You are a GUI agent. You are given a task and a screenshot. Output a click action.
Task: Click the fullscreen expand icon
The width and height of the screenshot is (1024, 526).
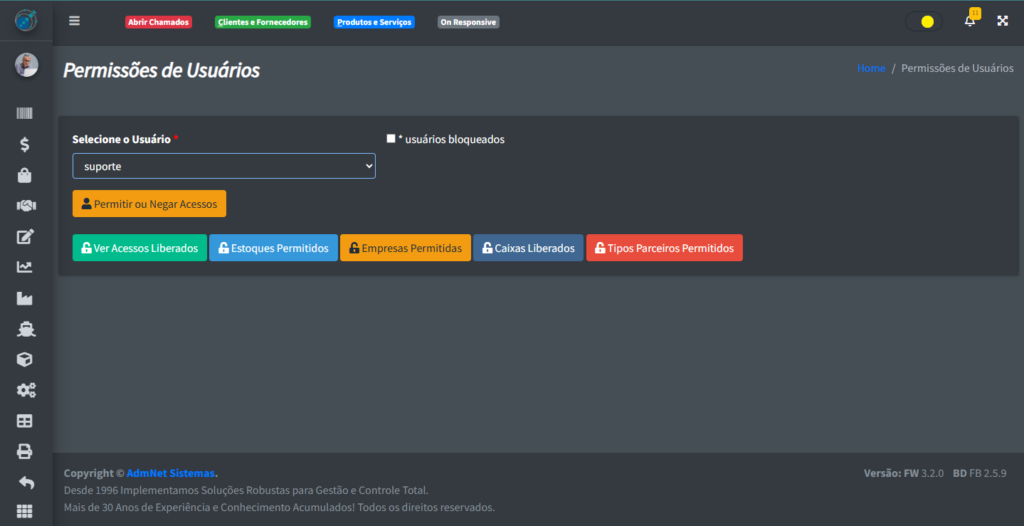click(1002, 21)
